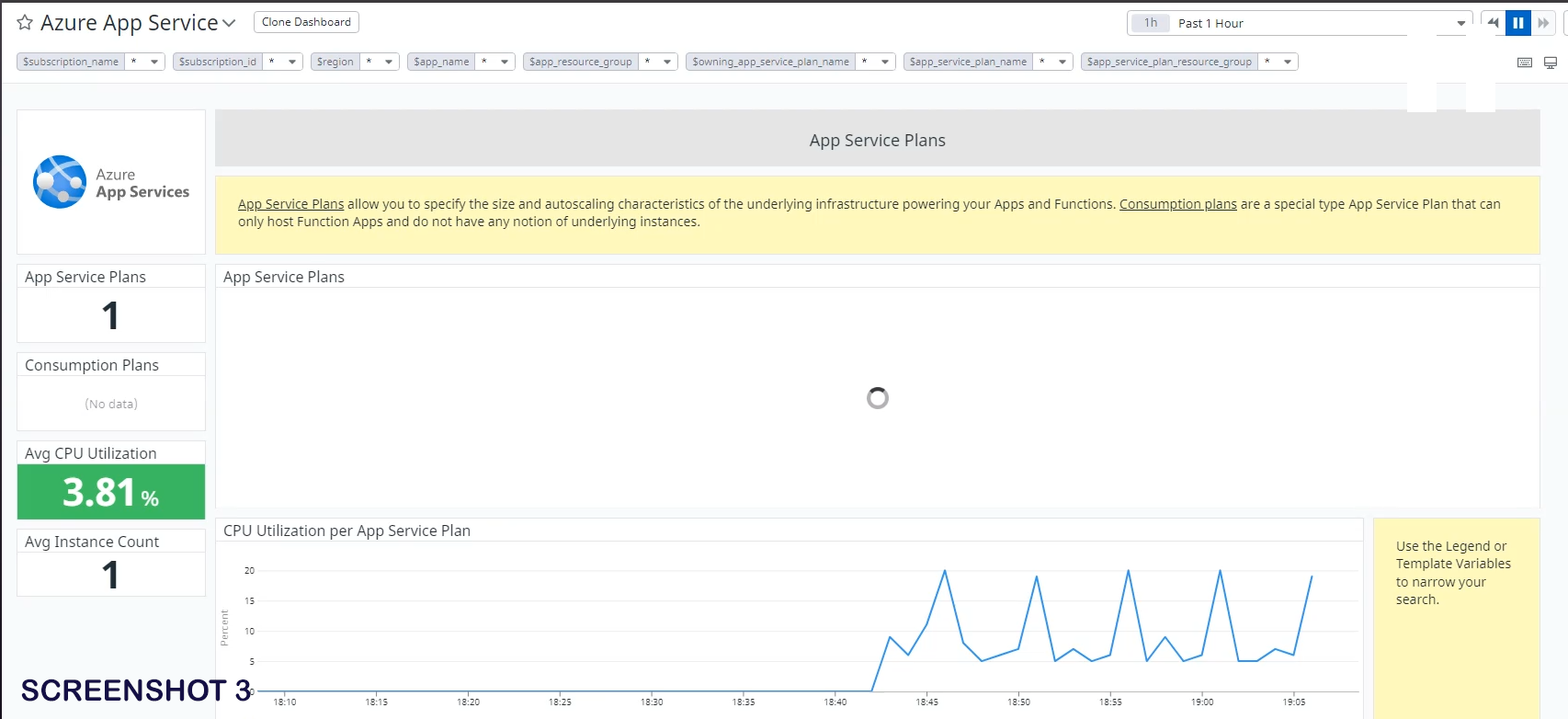
Task: Expand $app_service_plan_name variable dropdown
Action: [x=1062, y=62]
